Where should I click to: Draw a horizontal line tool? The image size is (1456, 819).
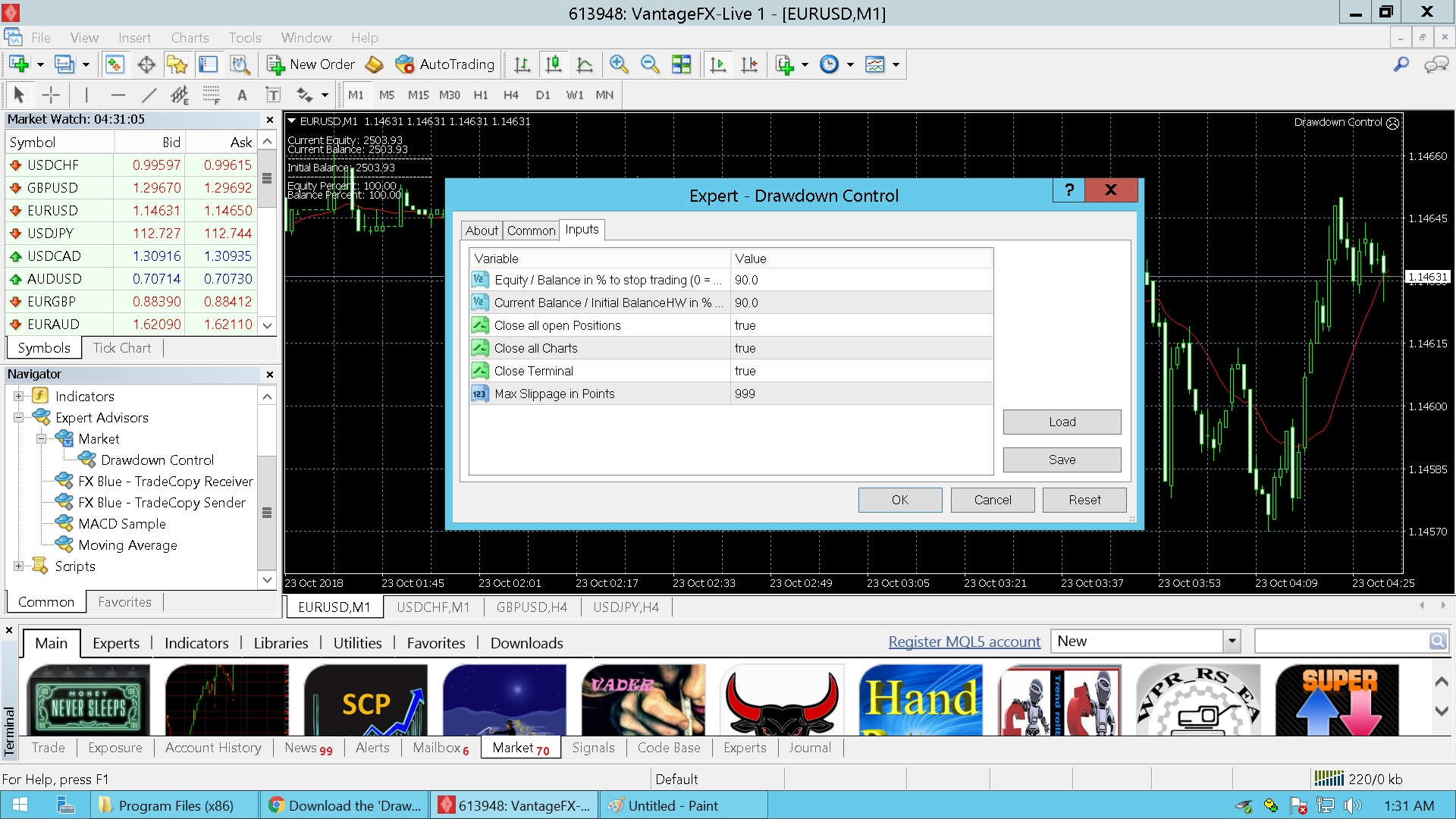coord(118,95)
